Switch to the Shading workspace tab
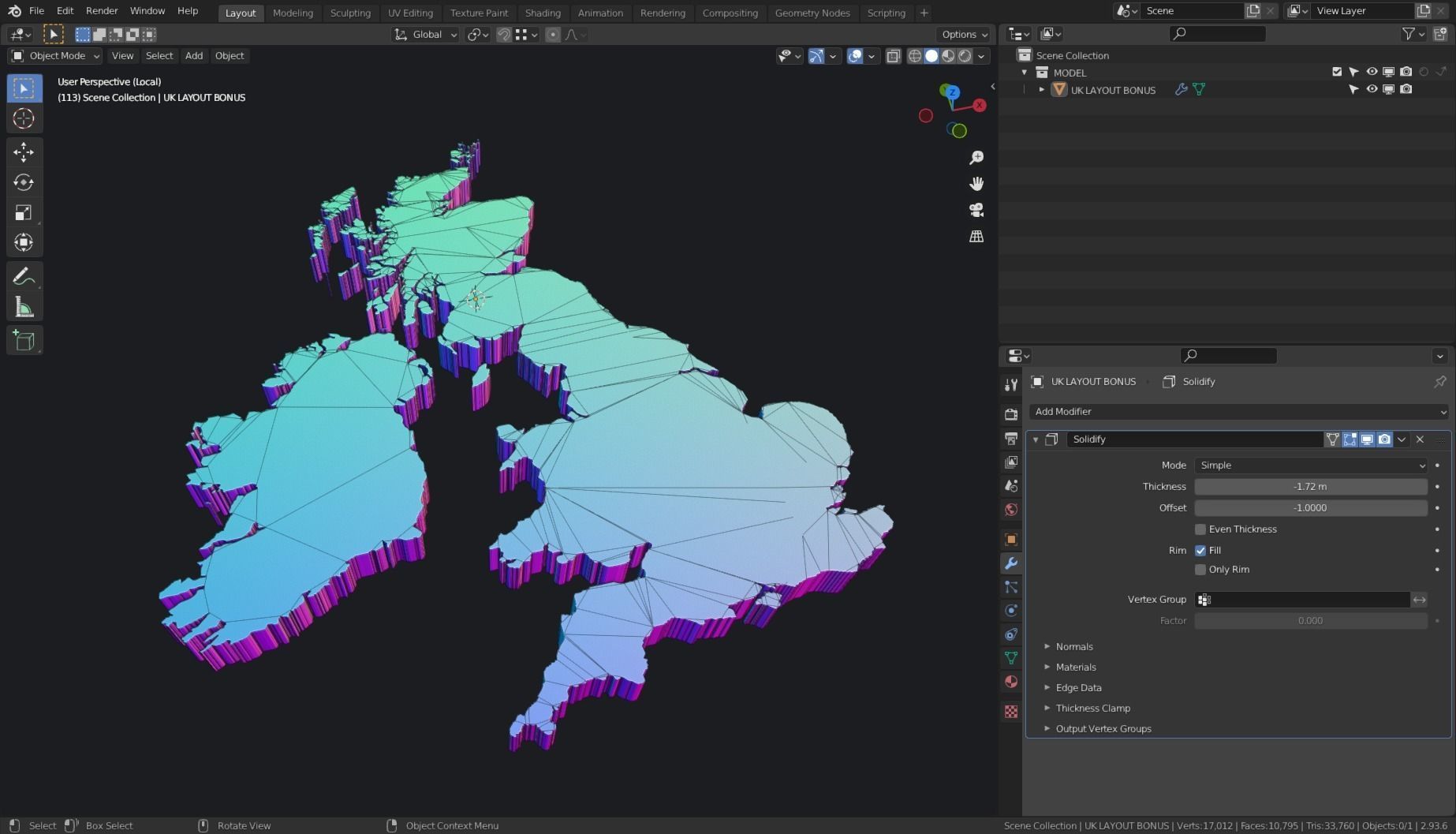Image resolution: width=1456 pixels, height=834 pixels. (543, 13)
